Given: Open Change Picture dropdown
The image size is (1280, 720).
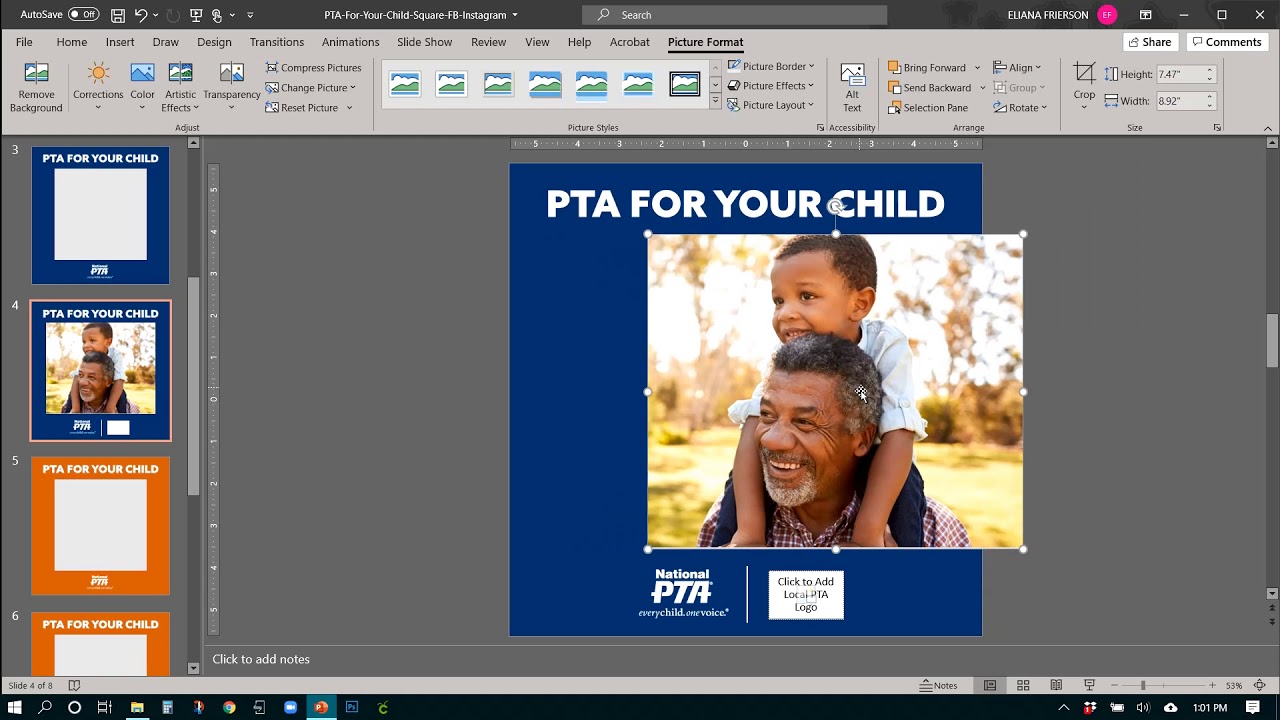Looking at the screenshot, I should tap(310, 87).
